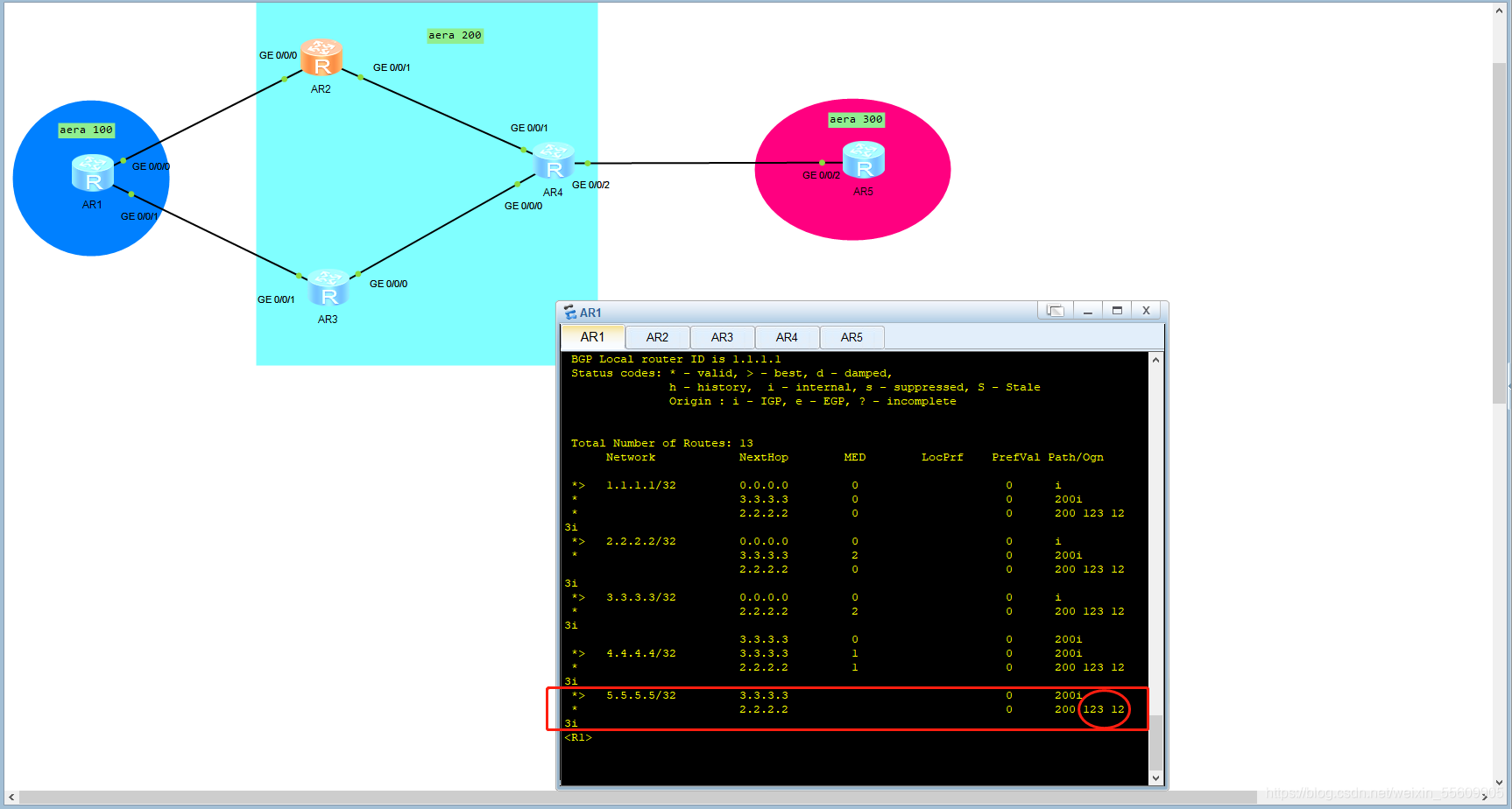Click the terminal vertical scrollbar thumb
1512x809 pixels.
point(1155,742)
